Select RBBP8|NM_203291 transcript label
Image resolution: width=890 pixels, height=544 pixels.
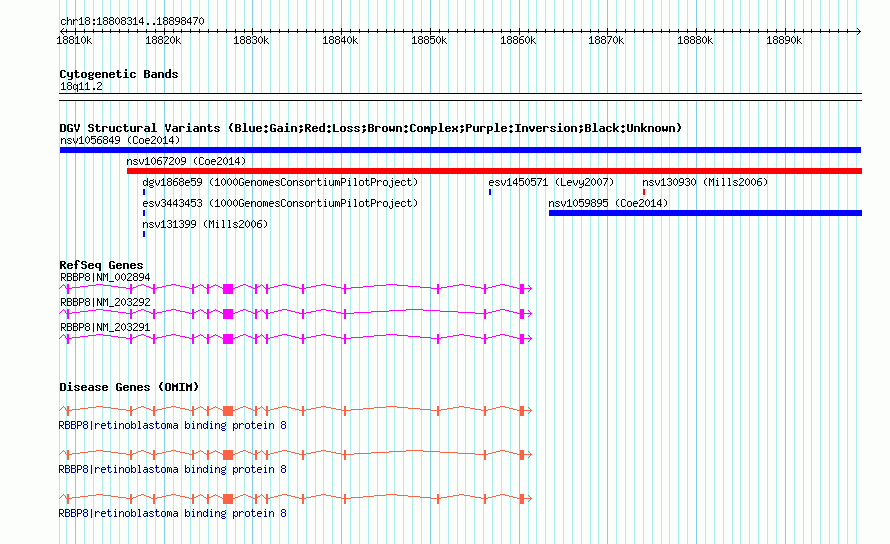pos(105,328)
